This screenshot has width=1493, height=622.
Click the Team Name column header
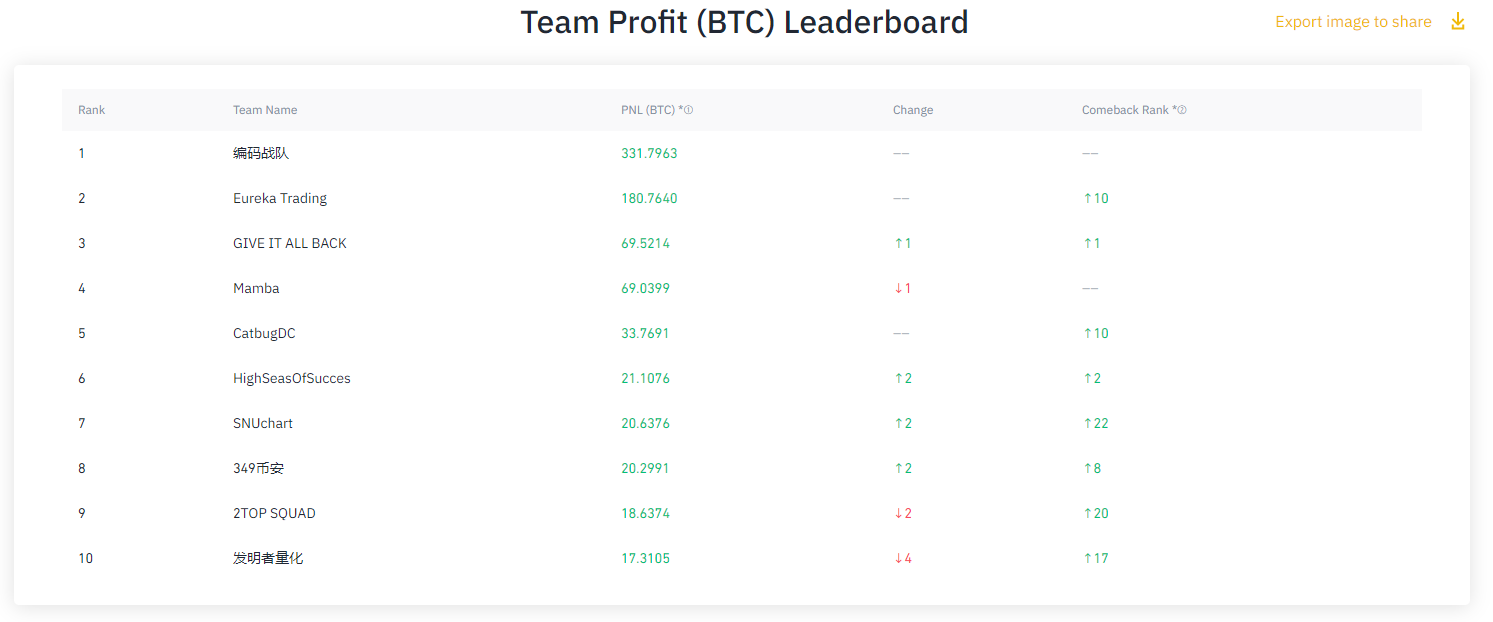pyautogui.click(x=264, y=110)
